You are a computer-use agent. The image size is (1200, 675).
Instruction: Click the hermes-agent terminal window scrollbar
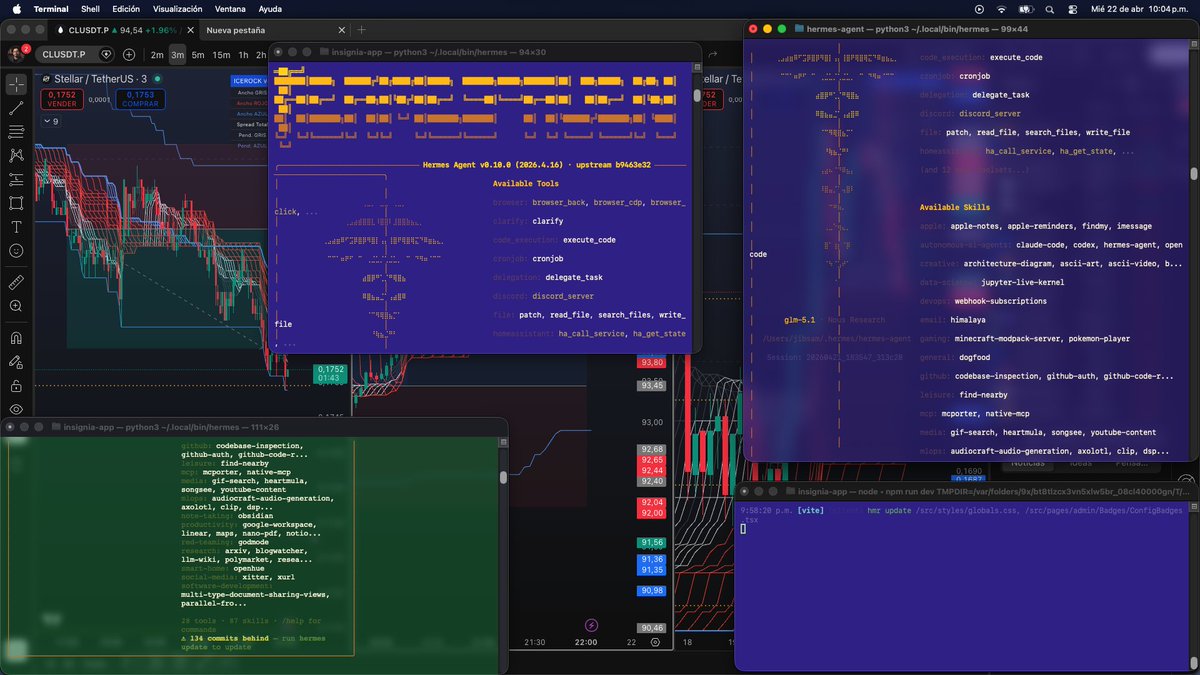[x=1194, y=175]
